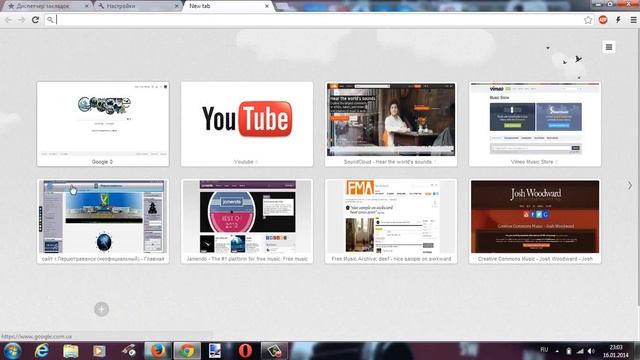
Task: Switch to Firefox in taskbar
Action: [158, 351]
